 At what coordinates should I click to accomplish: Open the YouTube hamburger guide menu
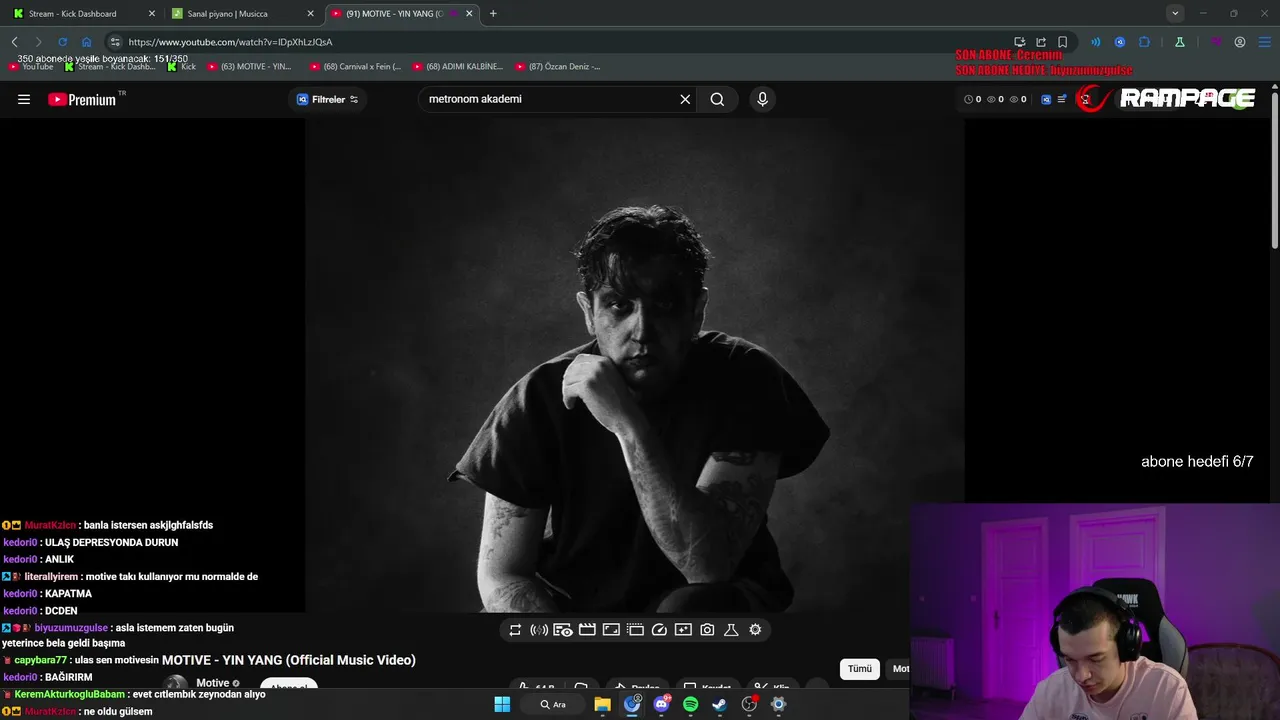pyautogui.click(x=24, y=99)
